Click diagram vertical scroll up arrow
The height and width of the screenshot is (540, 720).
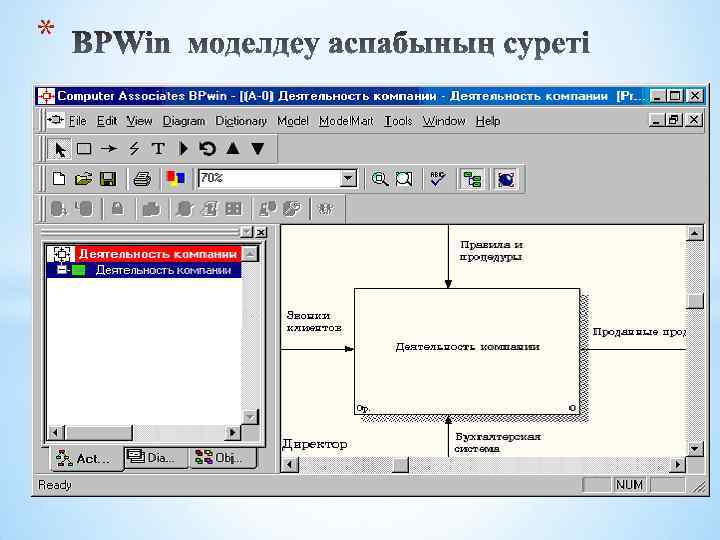695,233
